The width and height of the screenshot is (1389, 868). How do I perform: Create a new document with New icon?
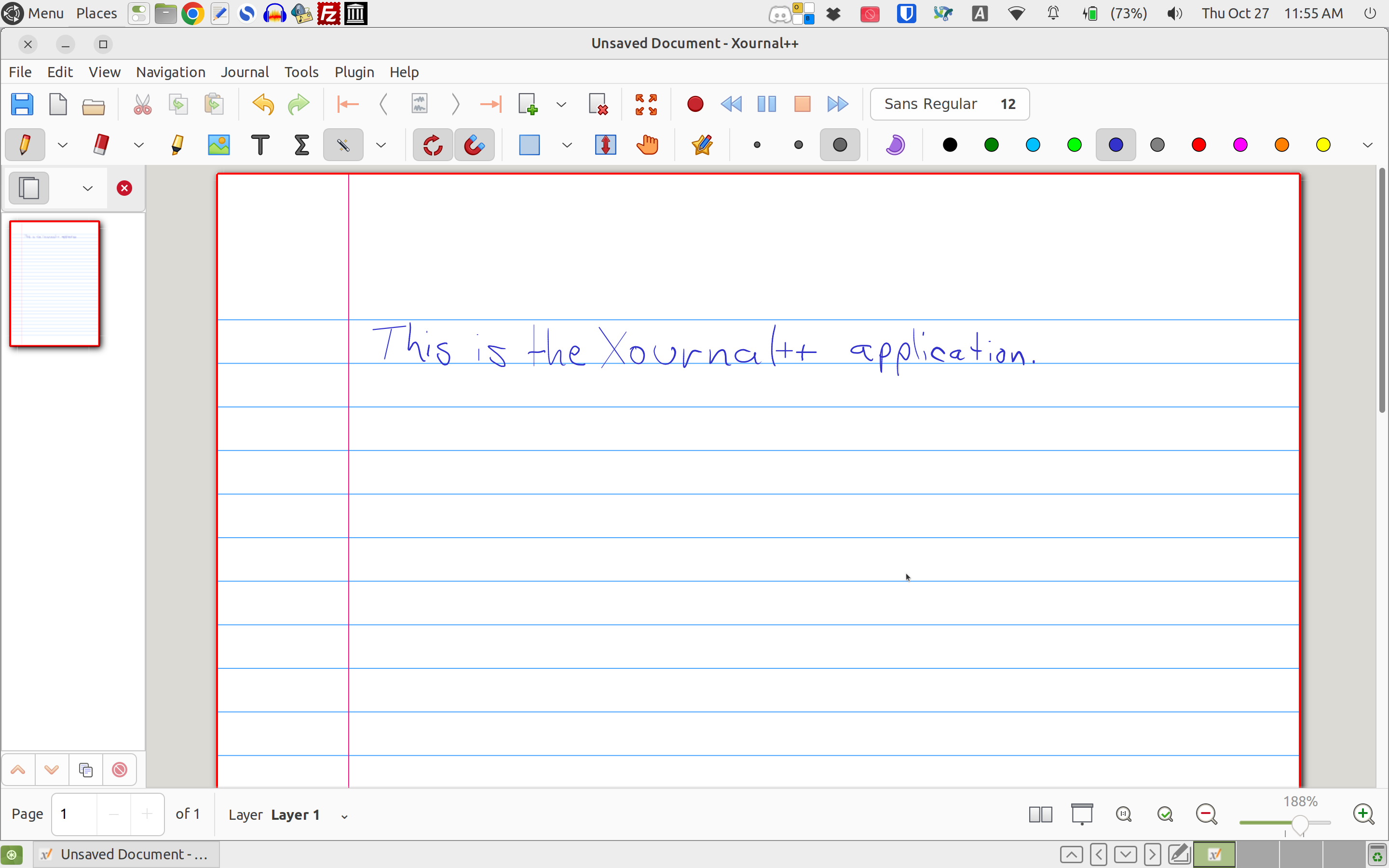[58, 104]
